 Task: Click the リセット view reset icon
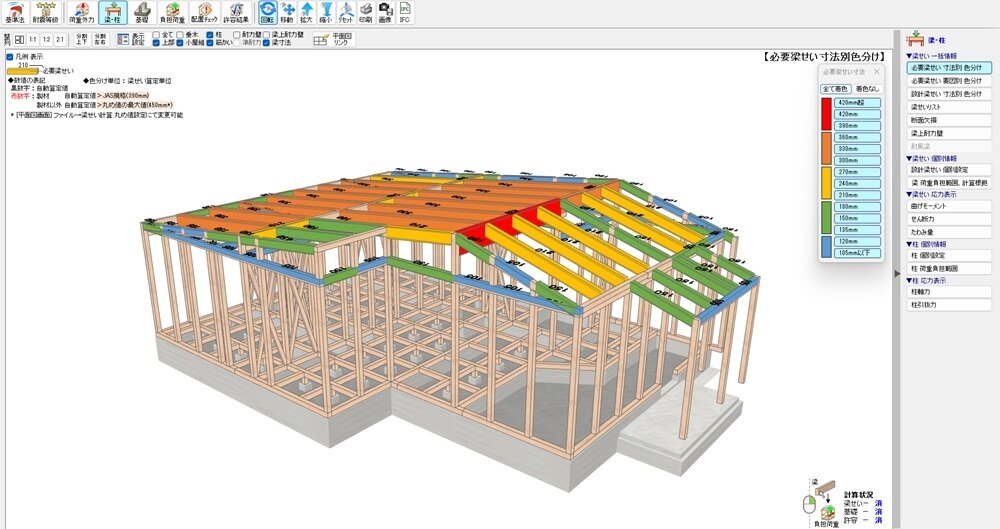tap(346, 12)
